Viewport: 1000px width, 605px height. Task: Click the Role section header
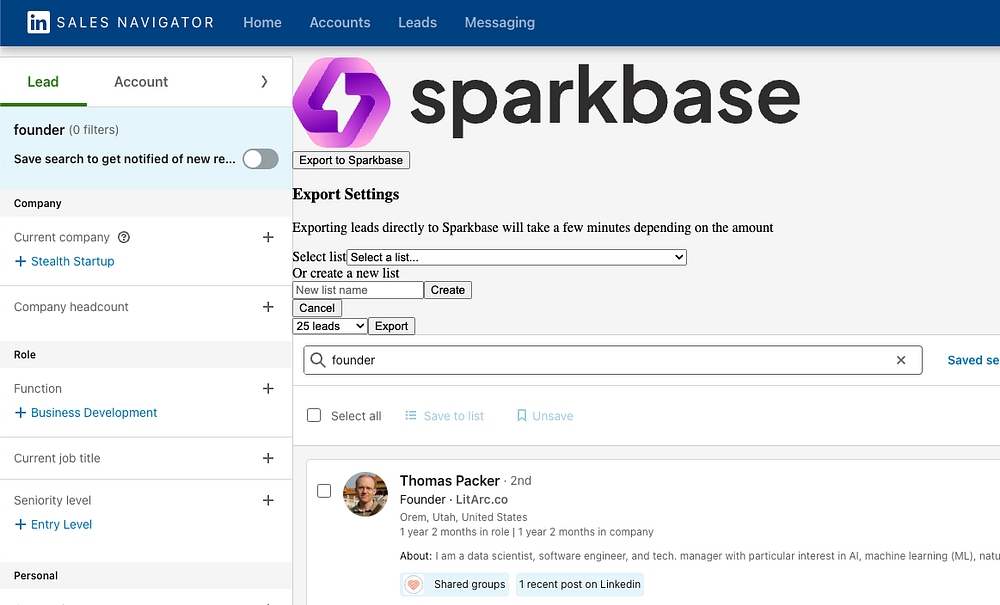[x=25, y=354]
